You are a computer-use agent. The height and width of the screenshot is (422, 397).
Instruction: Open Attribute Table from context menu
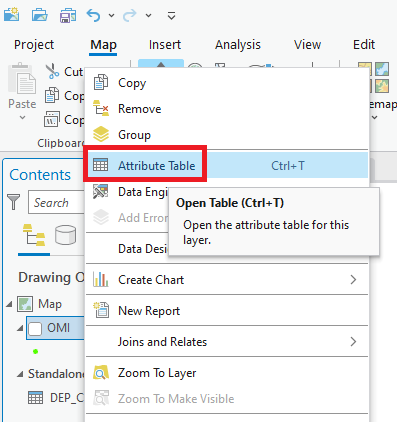(227, 165)
